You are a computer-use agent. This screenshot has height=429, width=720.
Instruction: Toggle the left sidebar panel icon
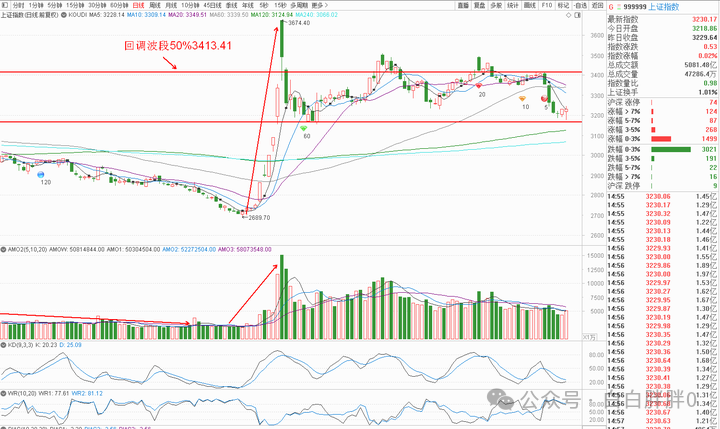[5, 5]
